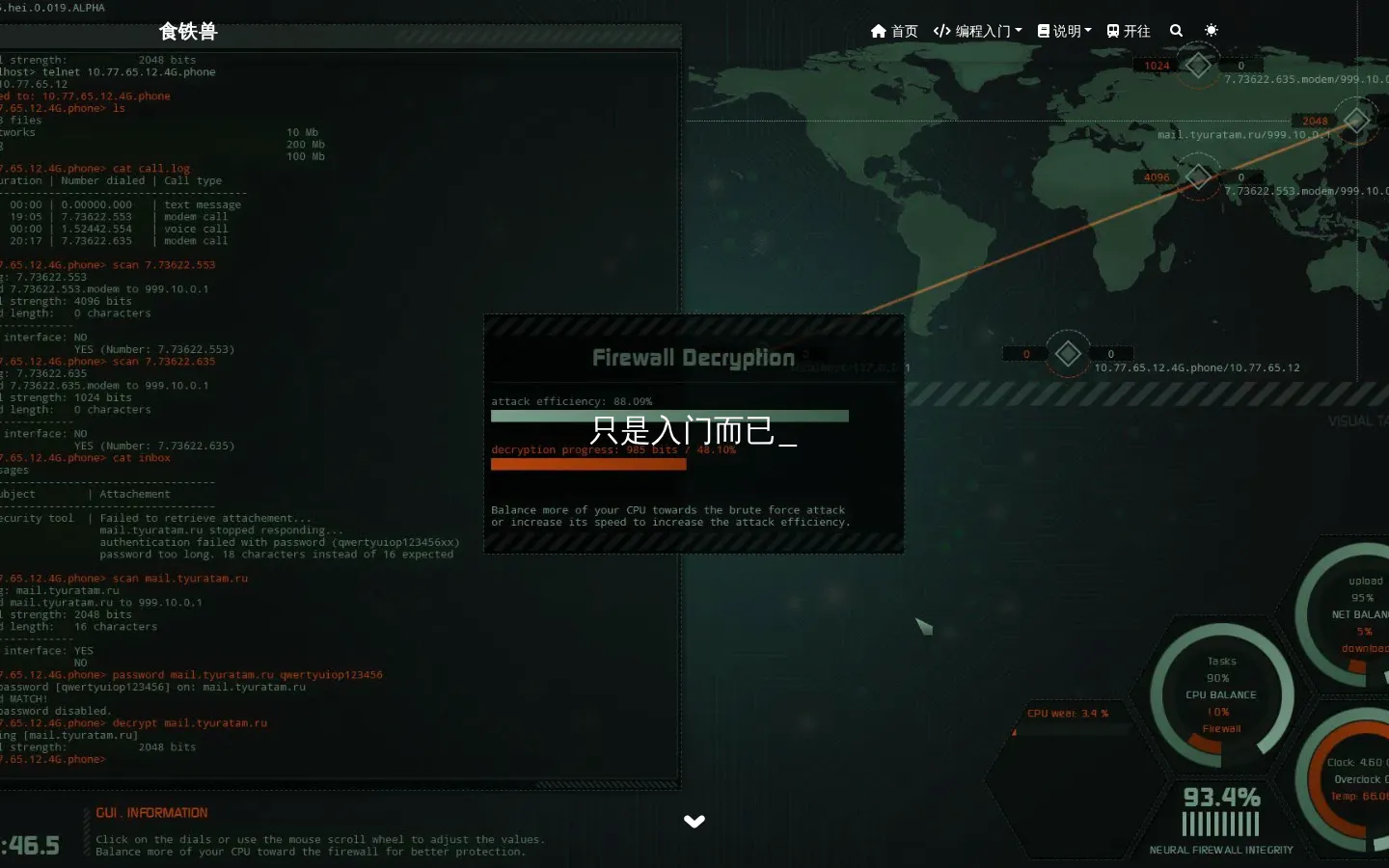Click the orange decryption progress bar
The width and height of the screenshot is (1389, 868).
[x=588, y=464]
